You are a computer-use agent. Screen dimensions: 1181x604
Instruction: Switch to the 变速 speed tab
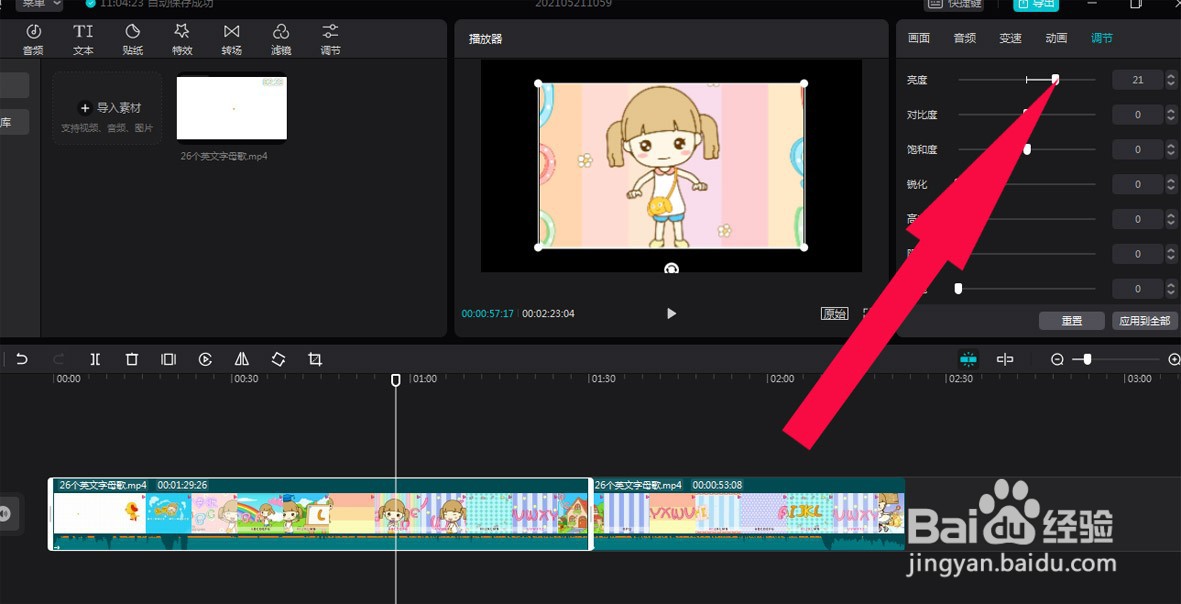(x=1011, y=38)
